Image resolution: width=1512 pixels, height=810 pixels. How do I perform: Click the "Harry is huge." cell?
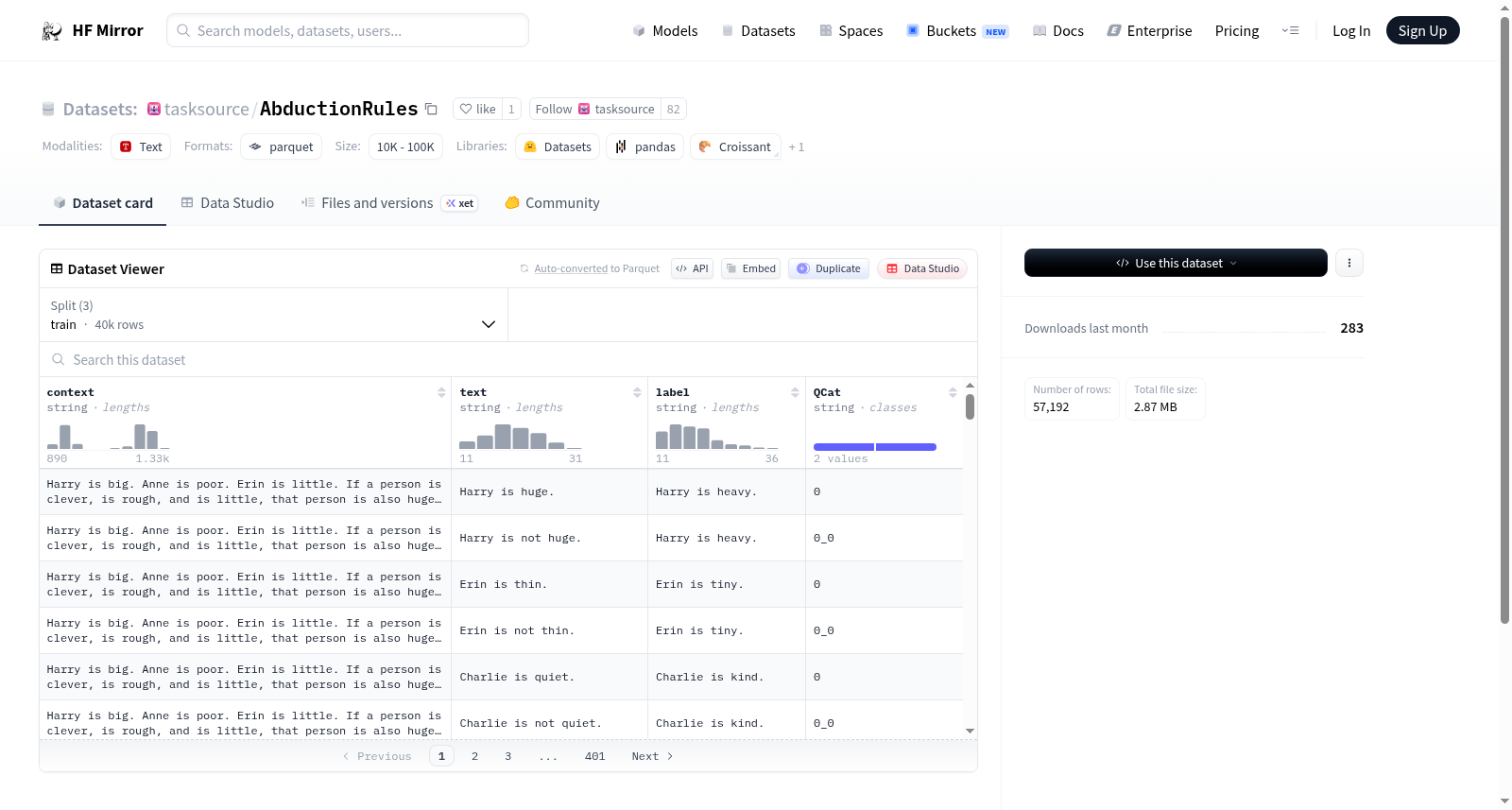click(x=549, y=491)
